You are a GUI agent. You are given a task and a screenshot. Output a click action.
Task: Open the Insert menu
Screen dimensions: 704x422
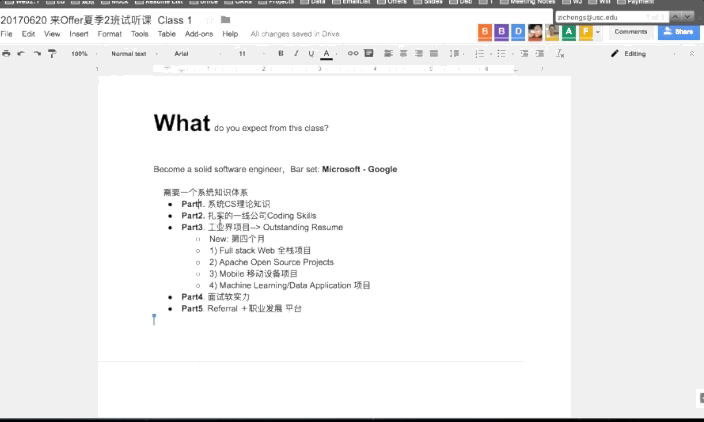(x=79, y=34)
